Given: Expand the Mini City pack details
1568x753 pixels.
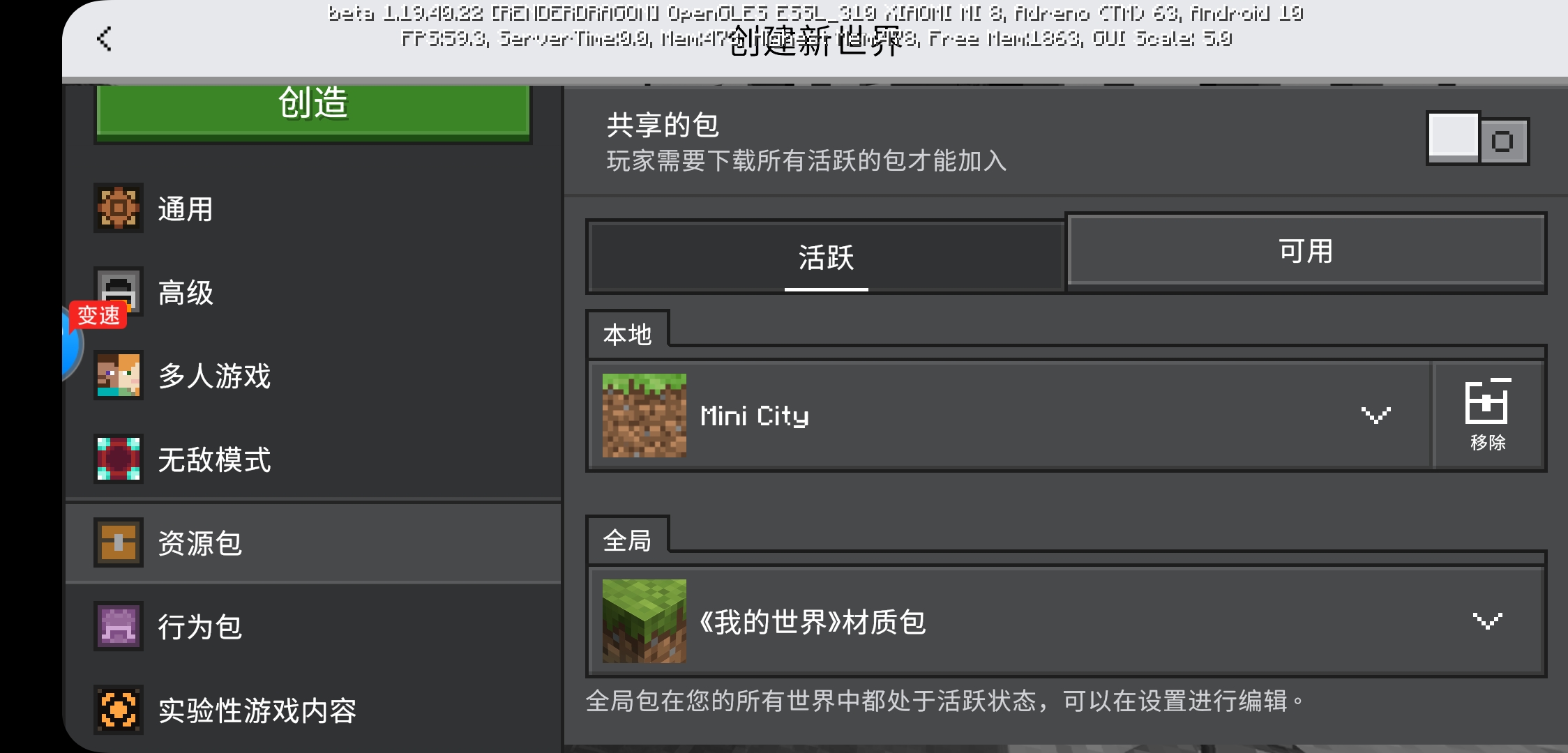Looking at the screenshot, I should (x=1375, y=416).
